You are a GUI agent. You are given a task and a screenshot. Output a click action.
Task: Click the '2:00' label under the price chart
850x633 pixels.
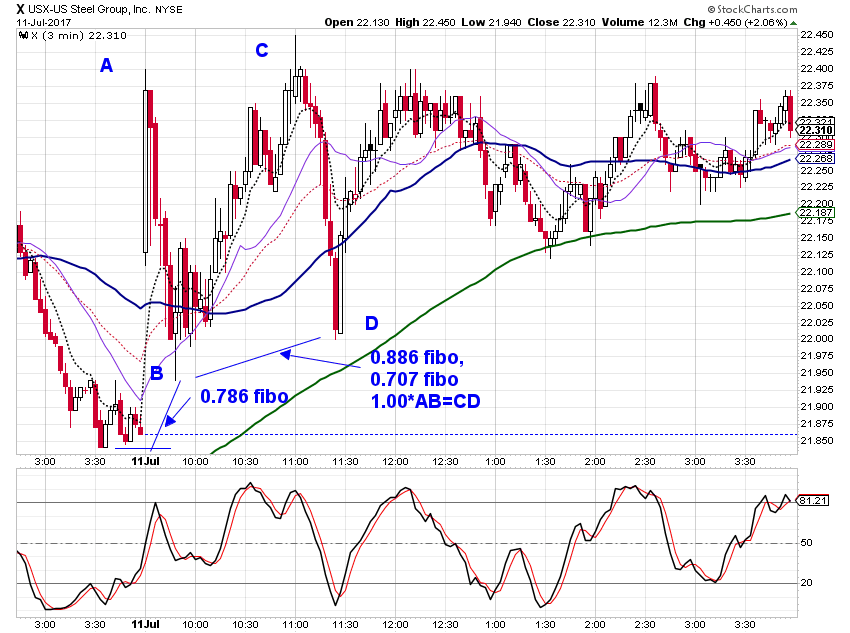point(595,462)
